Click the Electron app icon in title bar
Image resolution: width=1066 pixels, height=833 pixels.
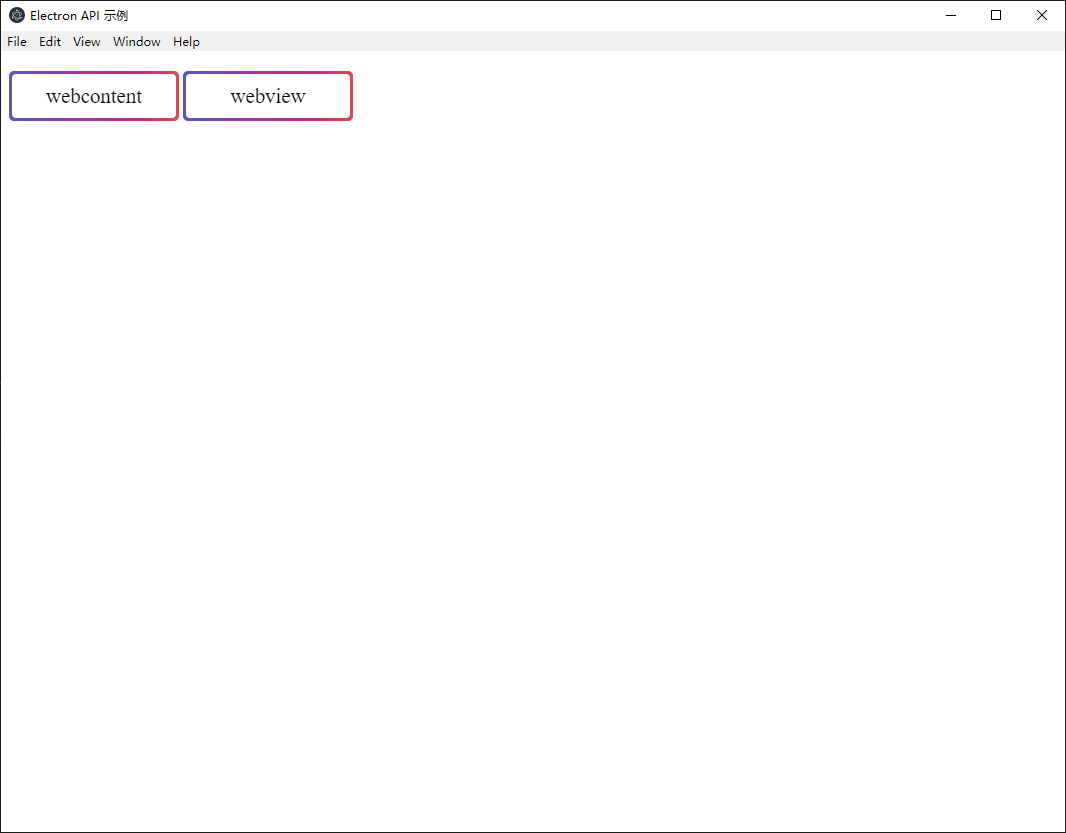click(17, 16)
